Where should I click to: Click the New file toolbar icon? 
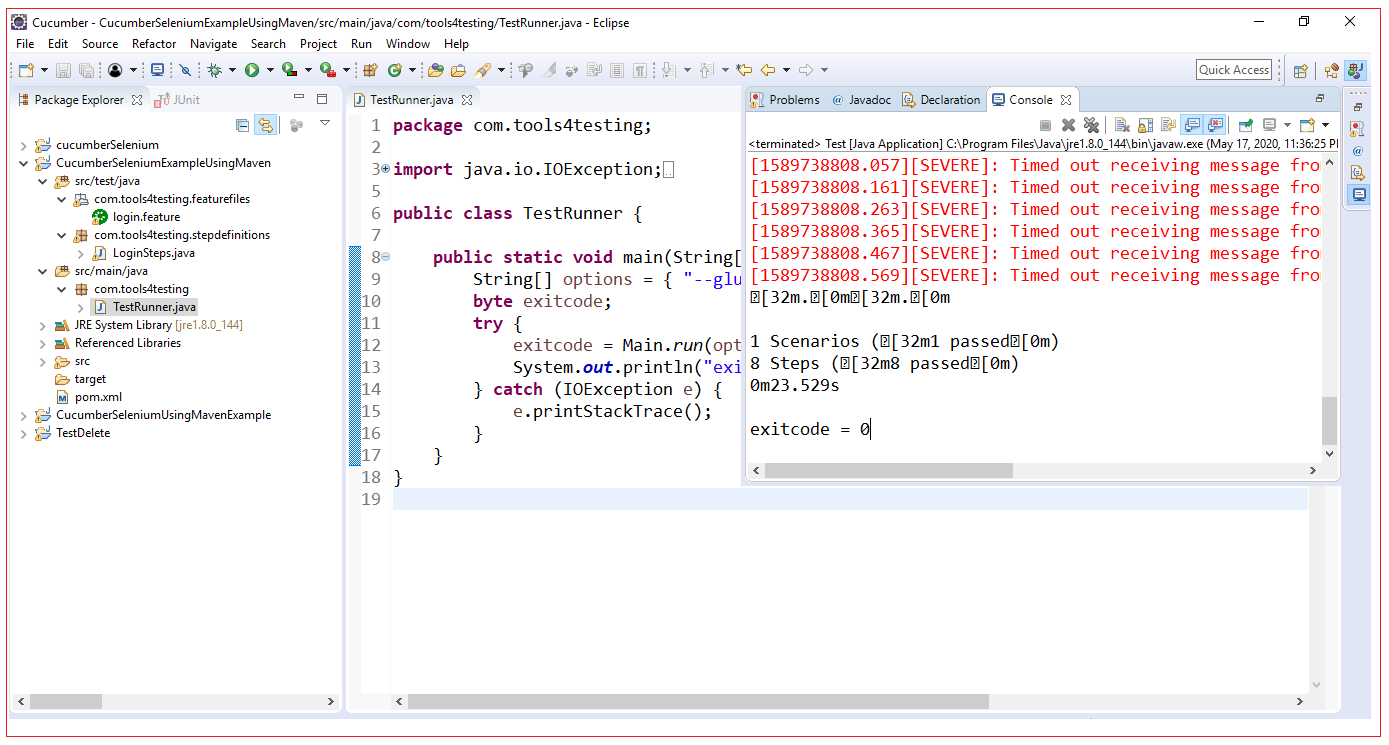pos(27,70)
